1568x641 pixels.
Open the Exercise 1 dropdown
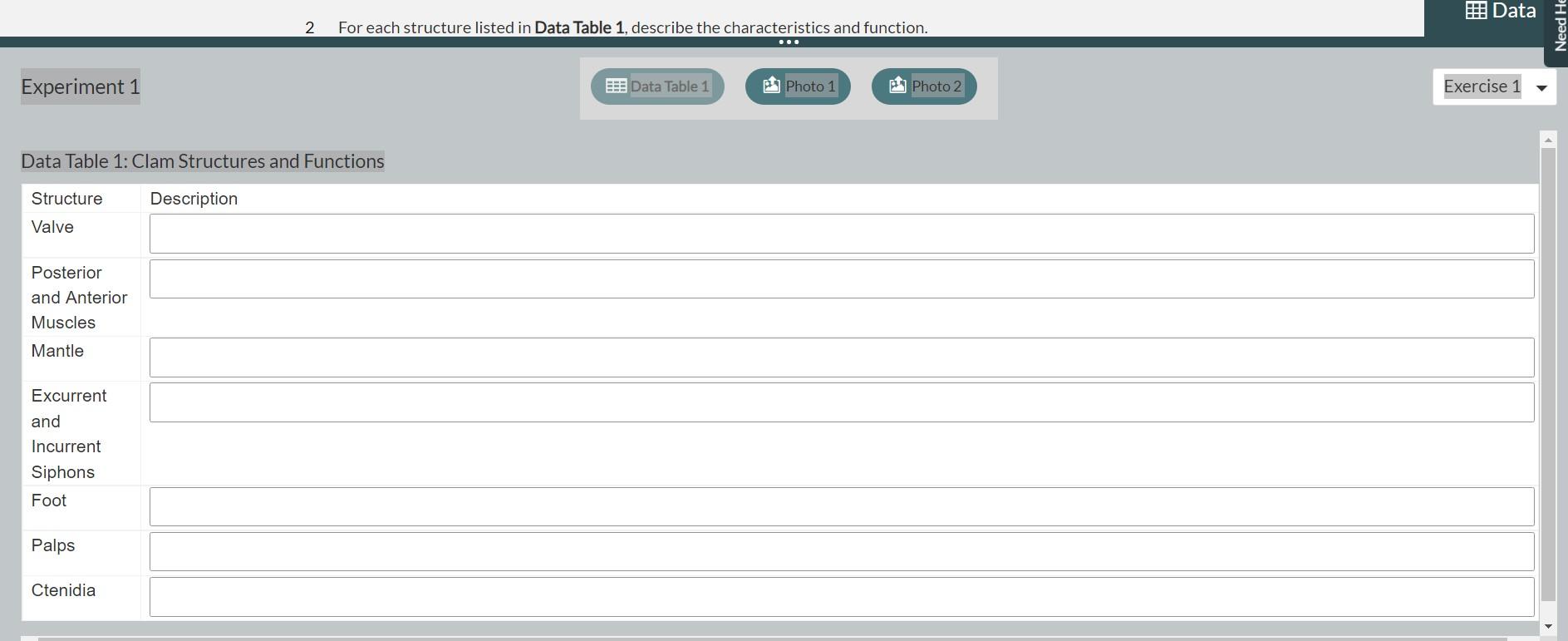(x=1494, y=86)
